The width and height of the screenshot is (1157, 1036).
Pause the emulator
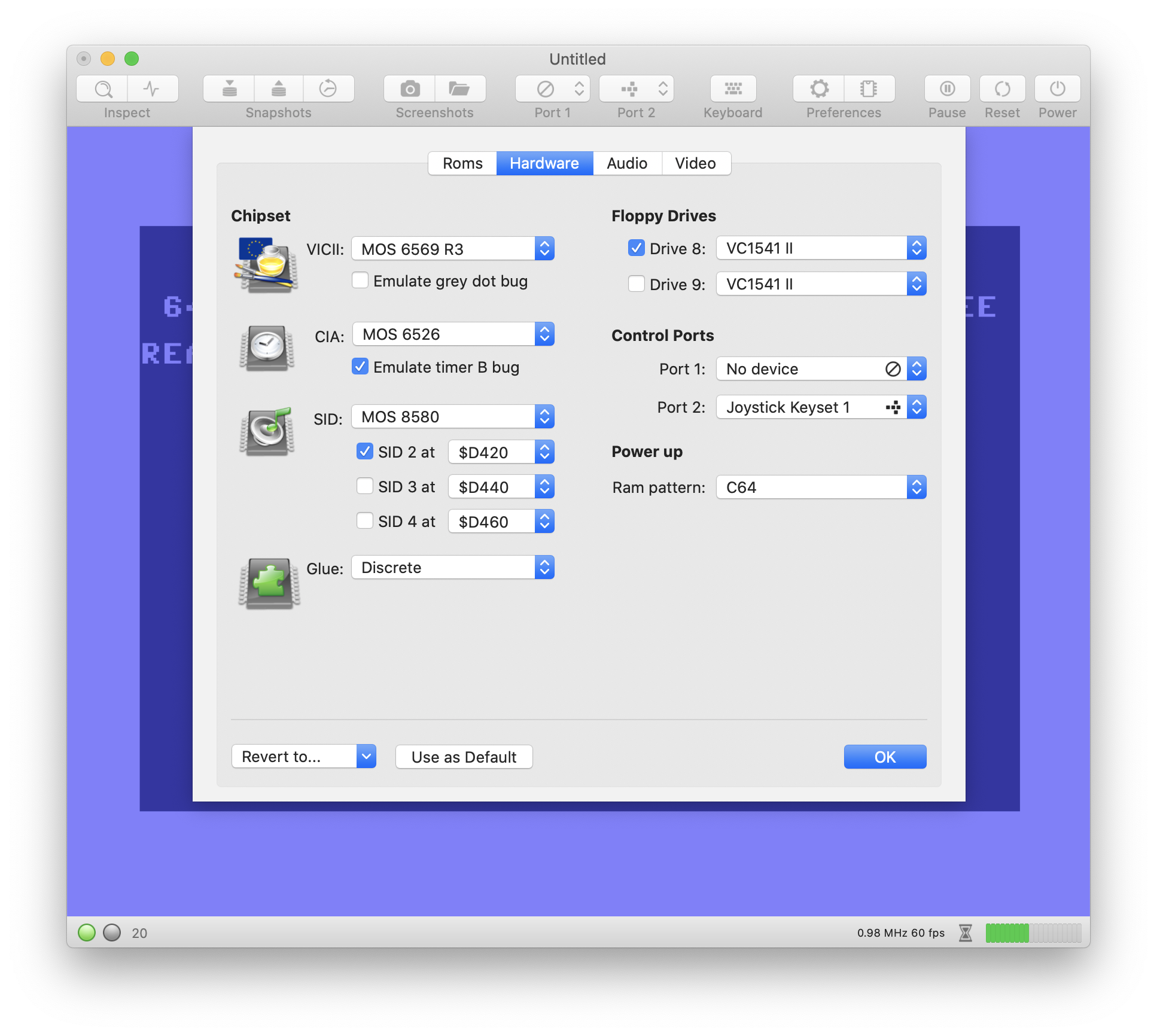click(x=948, y=89)
